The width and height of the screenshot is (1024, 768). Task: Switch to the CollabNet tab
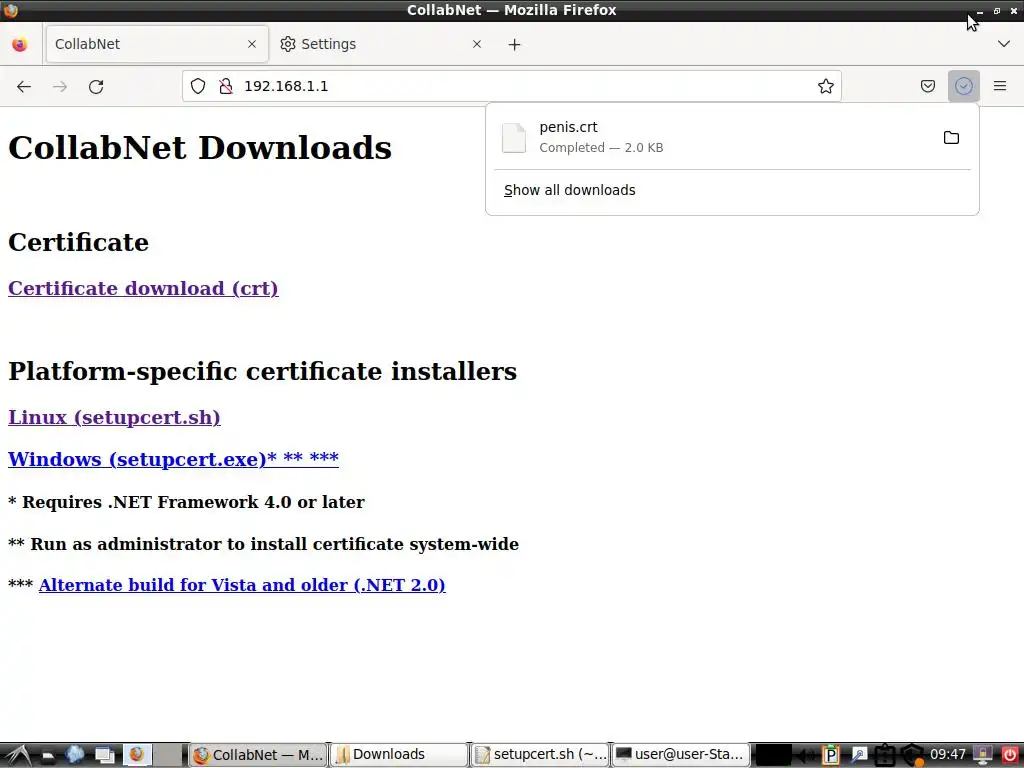coord(157,44)
